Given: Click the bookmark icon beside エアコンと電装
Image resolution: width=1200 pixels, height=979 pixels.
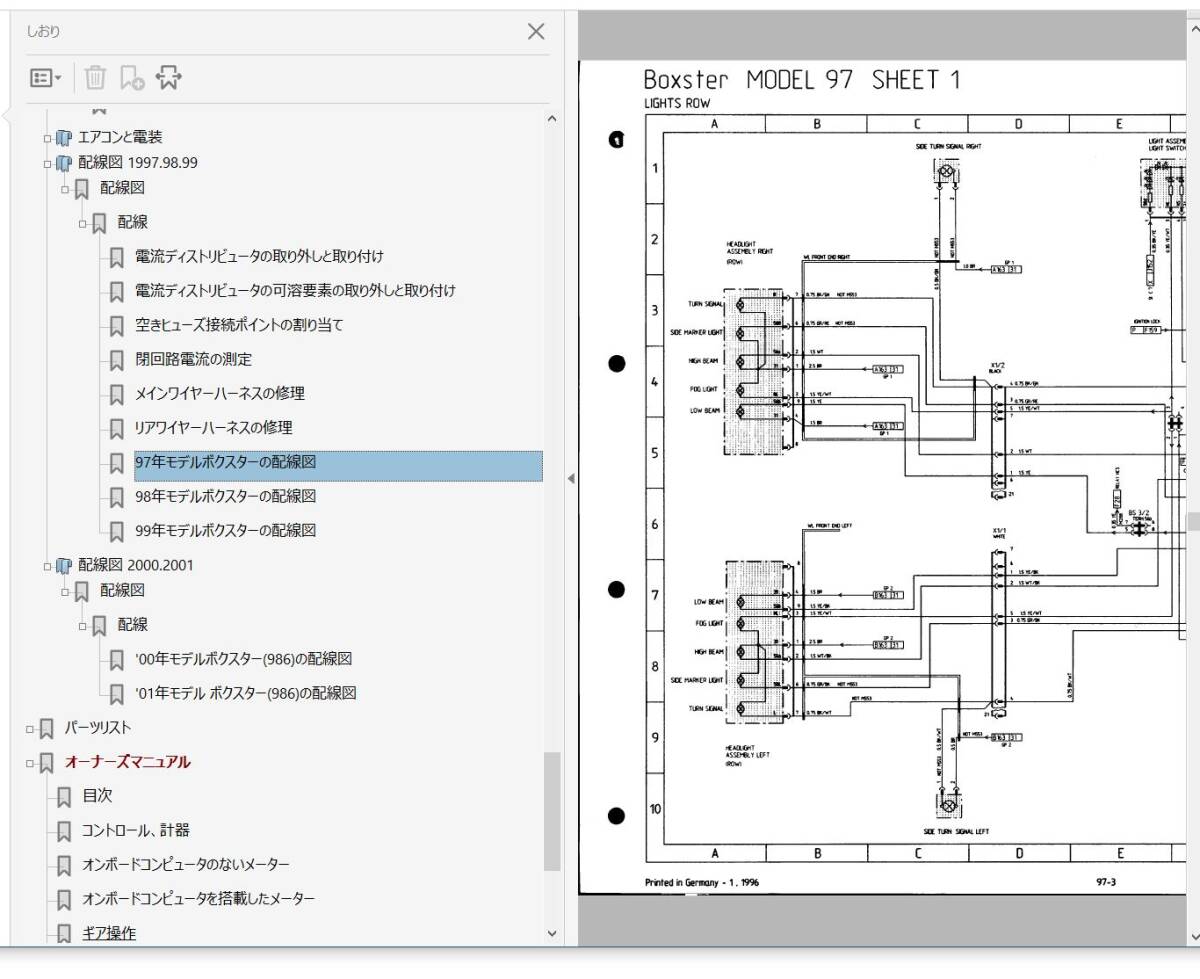Looking at the screenshot, I should click(x=63, y=137).
